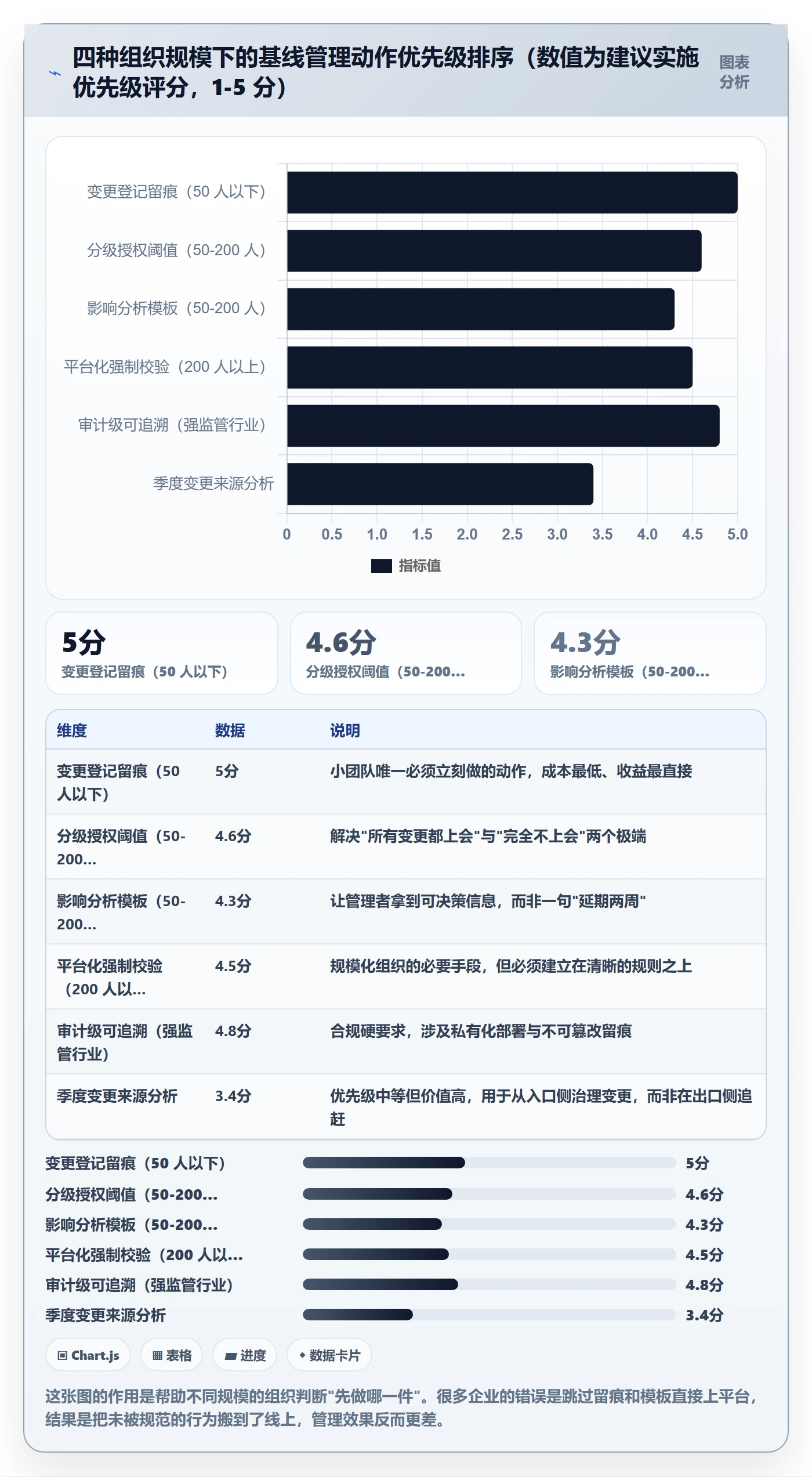Click the chart bar for 平台化强制校验（200 人以上）
812x1477 pixels.
click(x=490, y=367)
